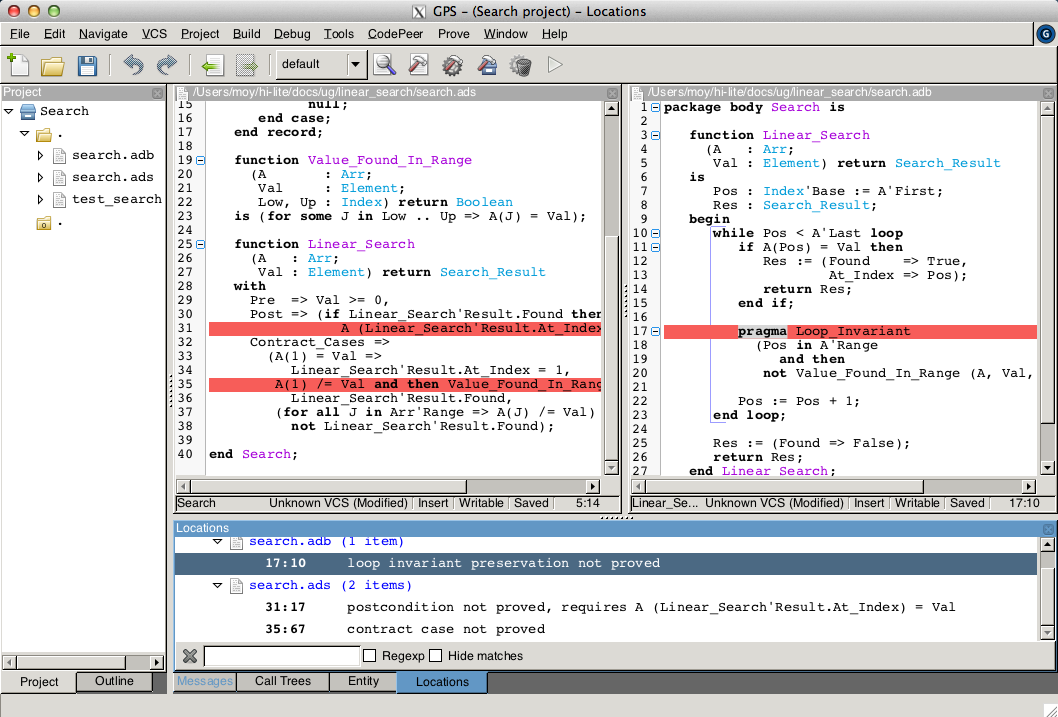The width and height of the screenshot is (1058, 717).
Task: Close the search.ads editor pane
Action: 612,93
